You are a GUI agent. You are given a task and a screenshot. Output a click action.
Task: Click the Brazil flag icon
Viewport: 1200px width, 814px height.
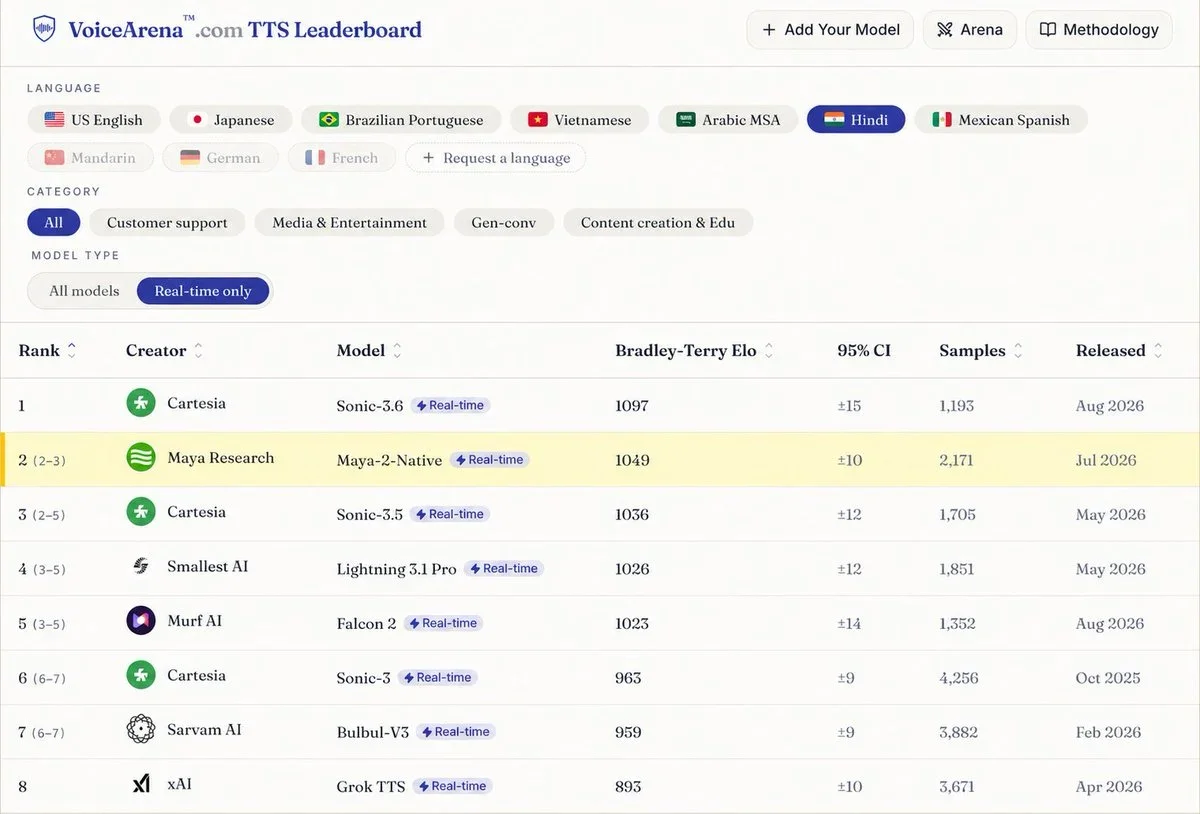(329, 120)
